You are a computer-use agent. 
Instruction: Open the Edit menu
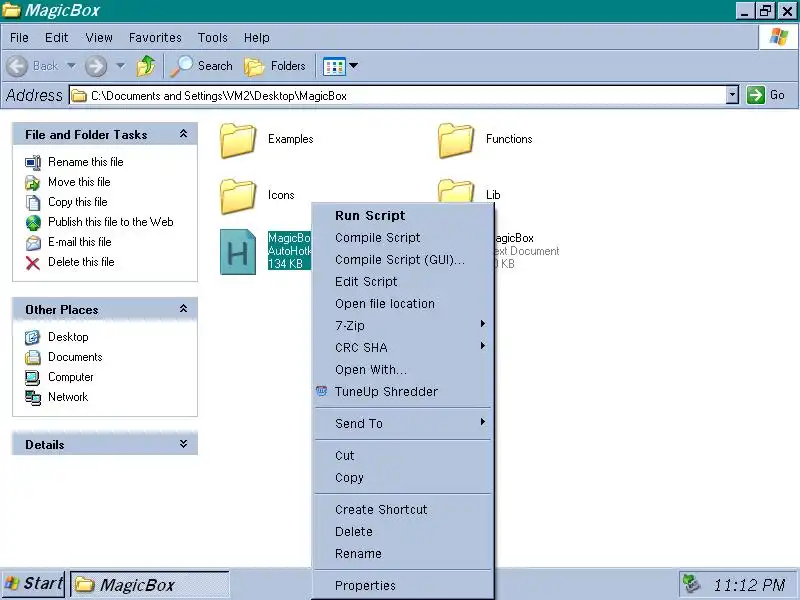[x=56, y=38]
